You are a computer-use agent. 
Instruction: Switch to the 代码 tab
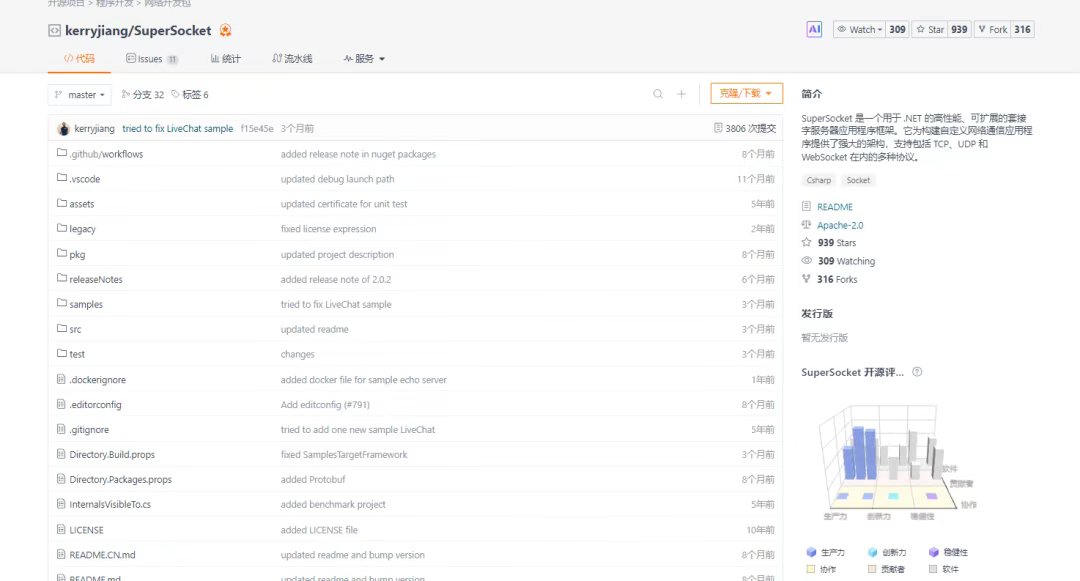coord(79,59)
